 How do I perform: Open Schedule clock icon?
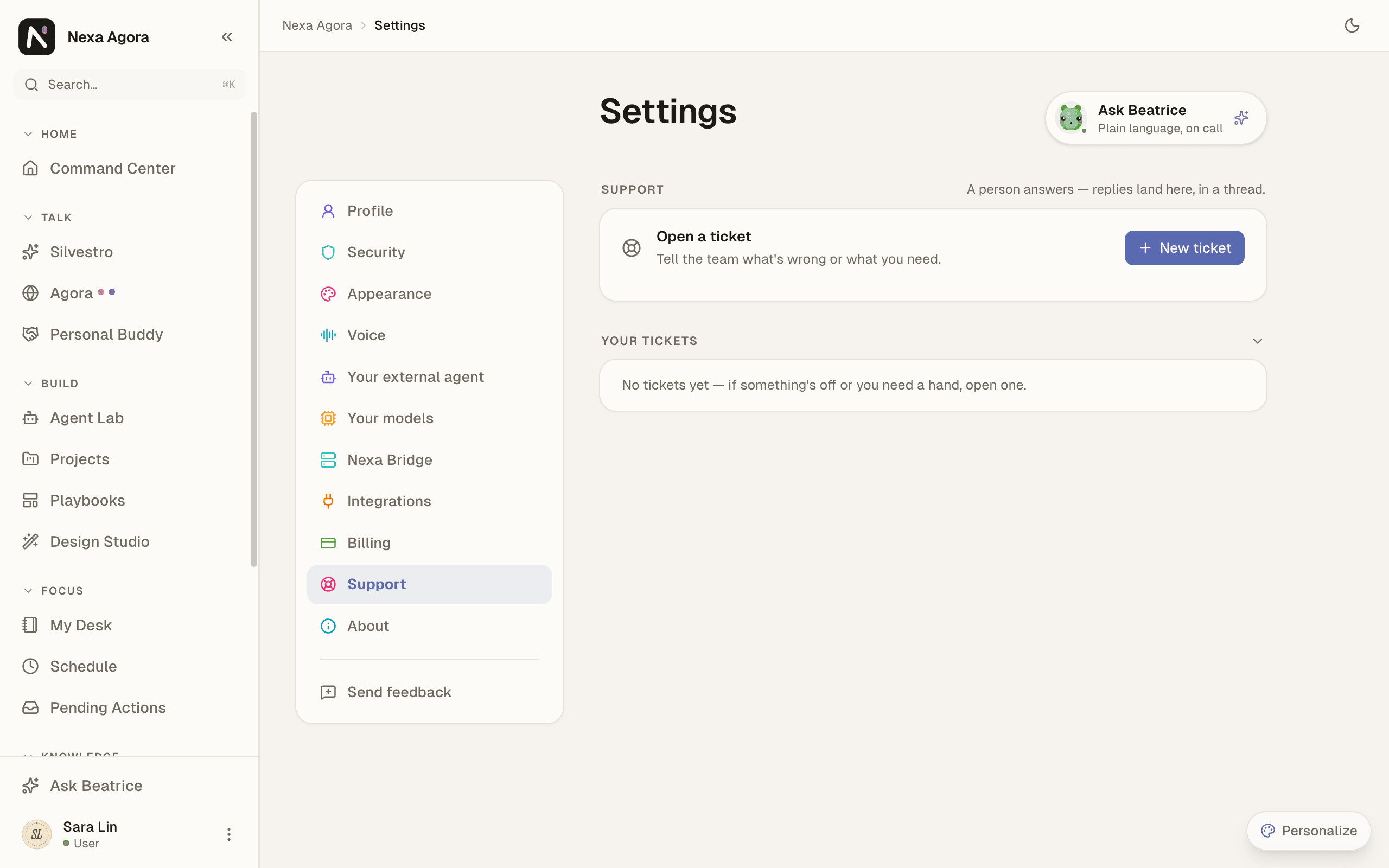click(x=30, y=667)
